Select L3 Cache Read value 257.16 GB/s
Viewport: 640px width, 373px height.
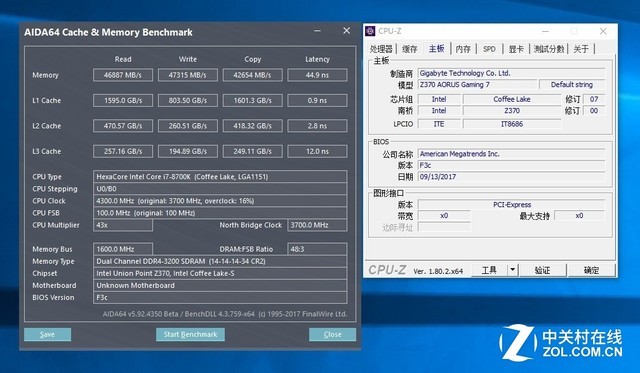123,151
